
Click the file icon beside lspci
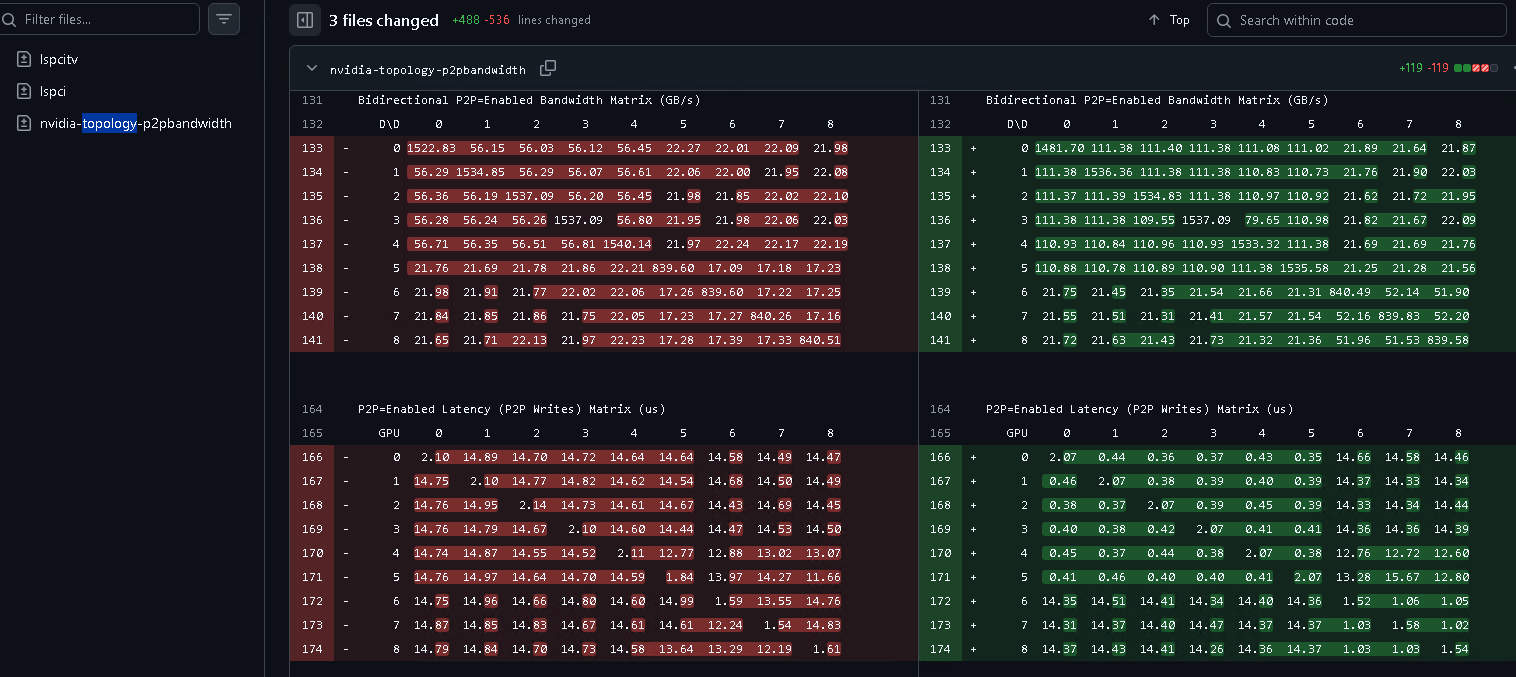click(x=24, y=91)
